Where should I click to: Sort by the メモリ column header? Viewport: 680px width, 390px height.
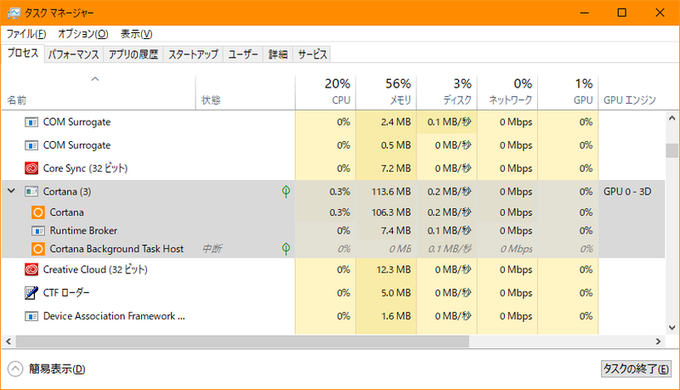[x=386, y=92]
